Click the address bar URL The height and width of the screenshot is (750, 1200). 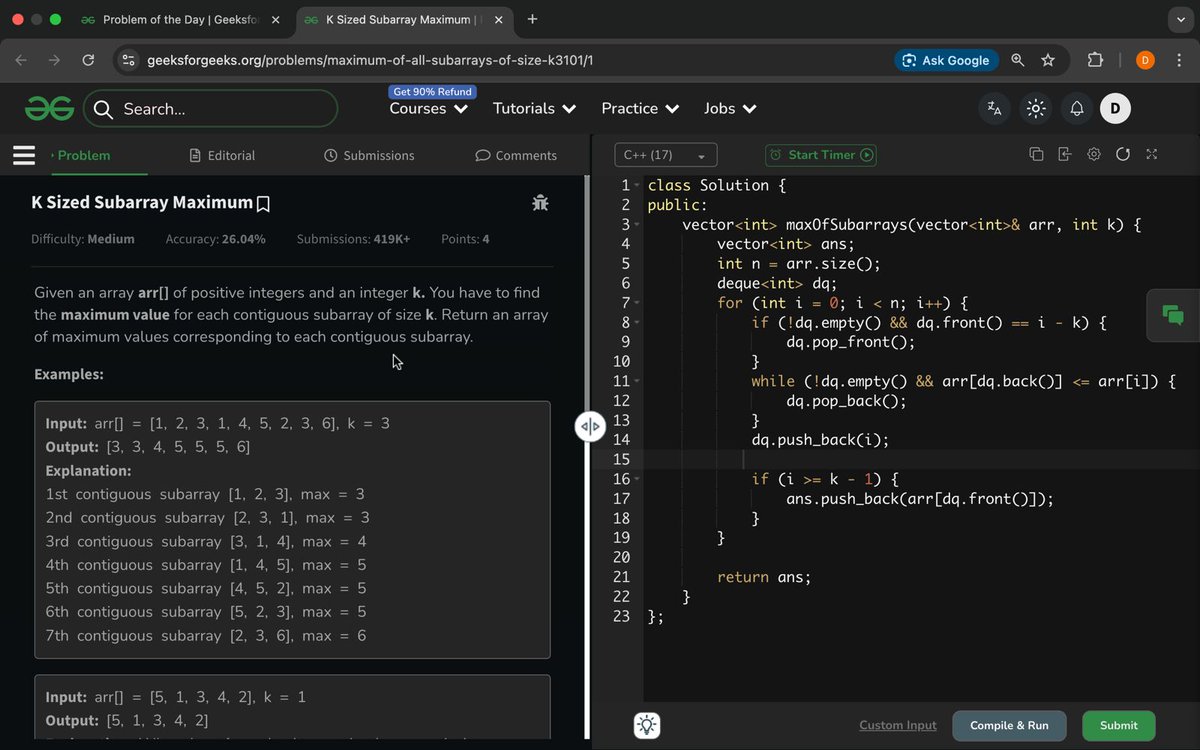tap(370, 60)
